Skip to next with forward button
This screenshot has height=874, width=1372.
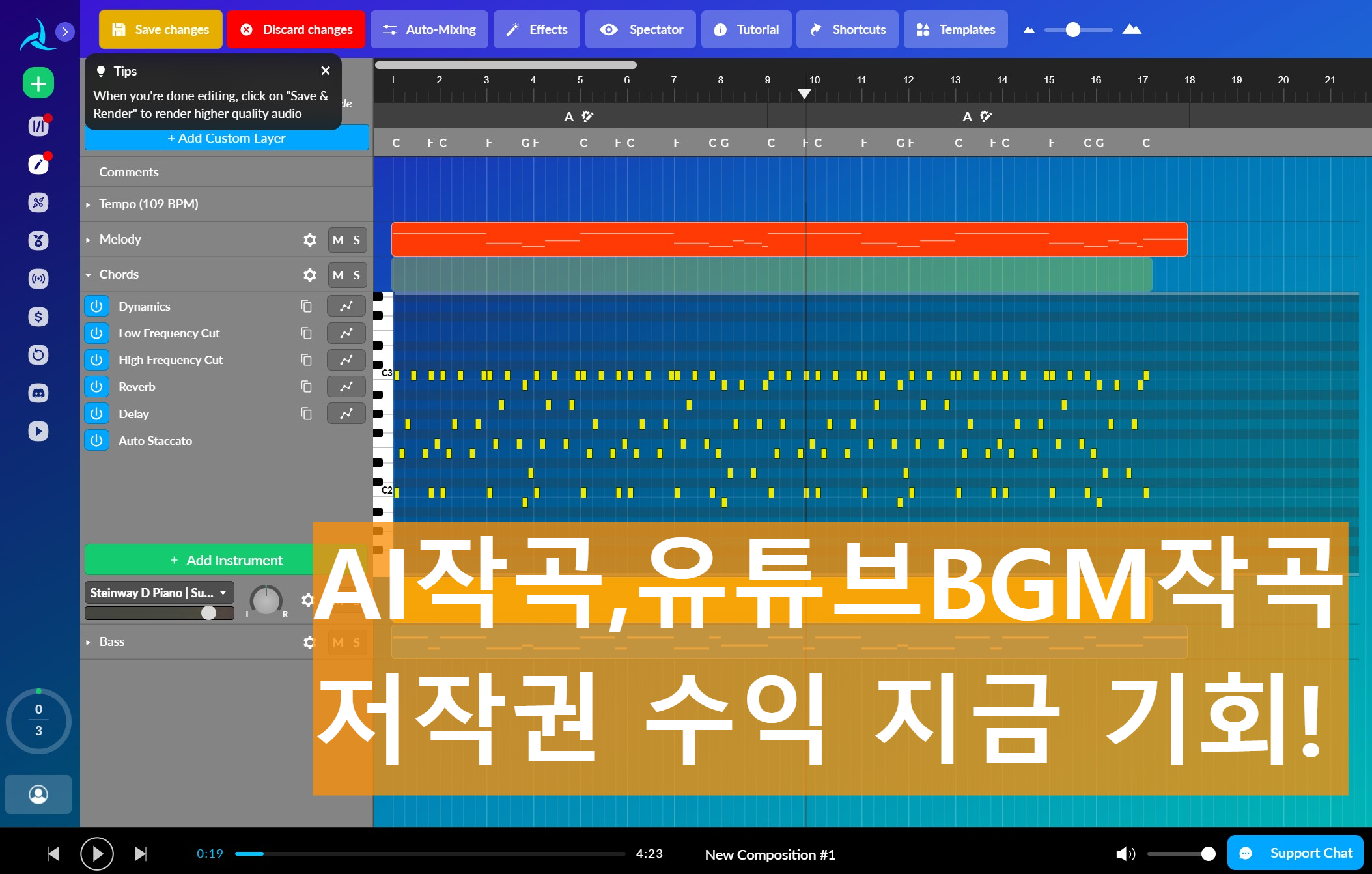(x=141, y=854)
